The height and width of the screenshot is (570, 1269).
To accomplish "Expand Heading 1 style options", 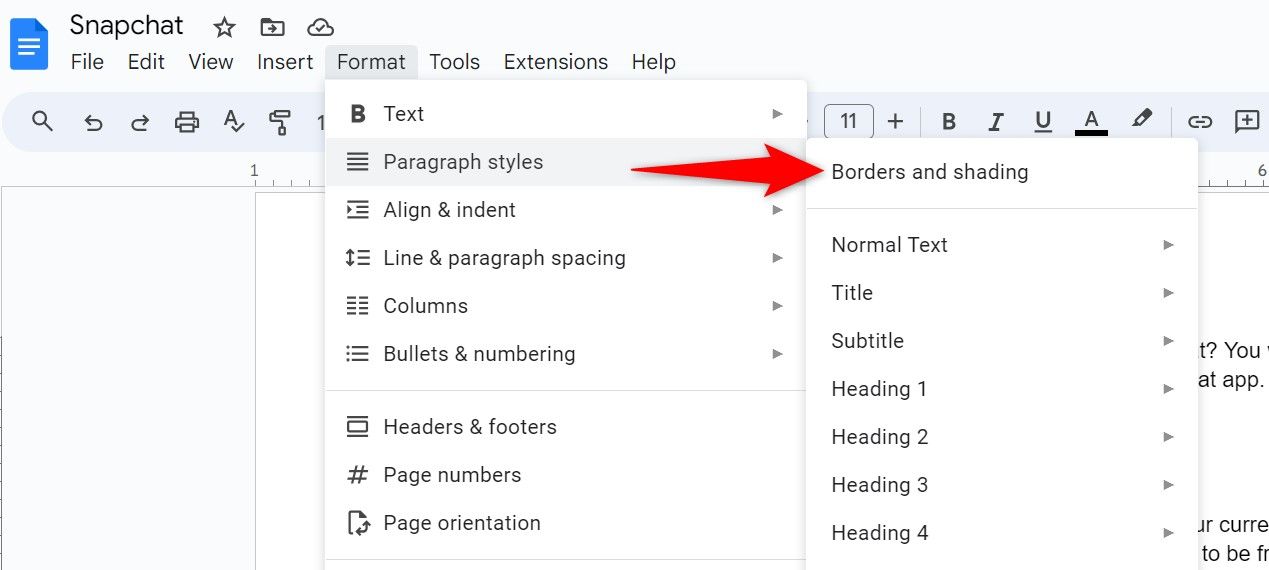I will coord(1002,389).
